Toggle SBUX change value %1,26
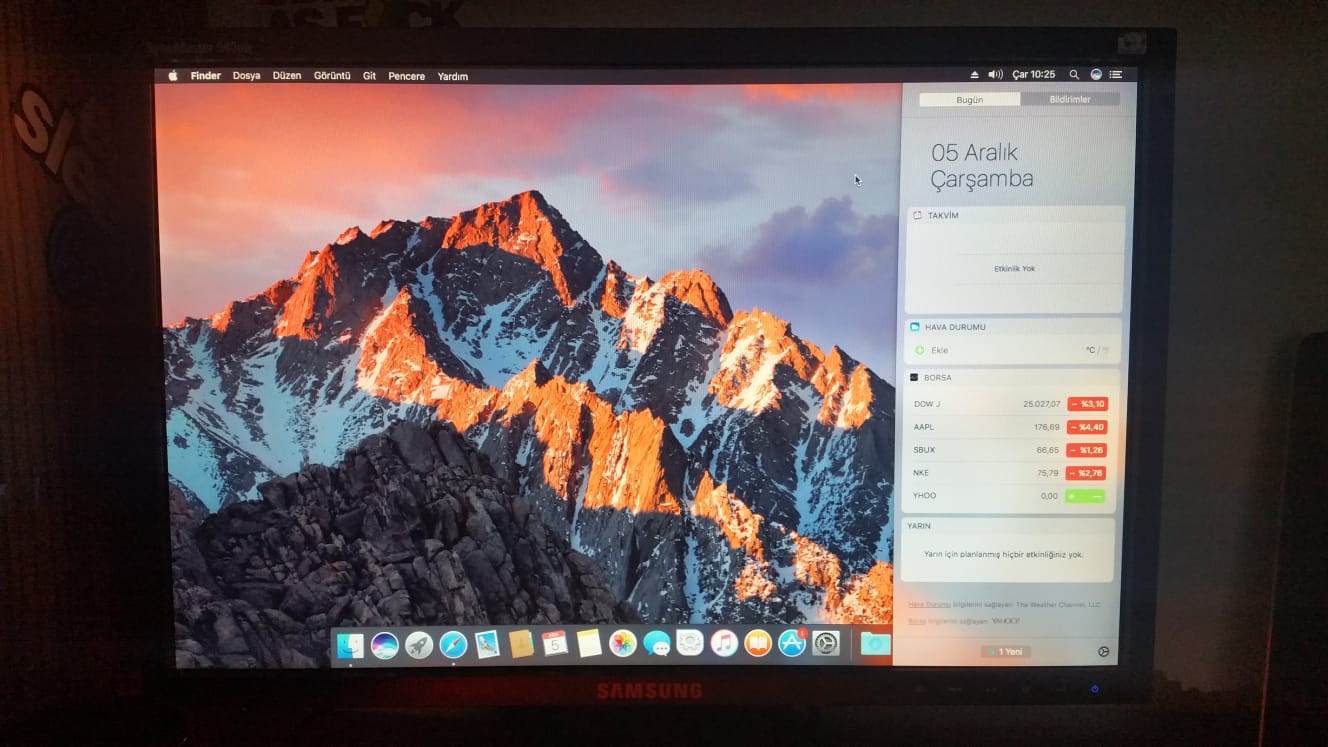Screen dimensions: 1328x747 1086,450
